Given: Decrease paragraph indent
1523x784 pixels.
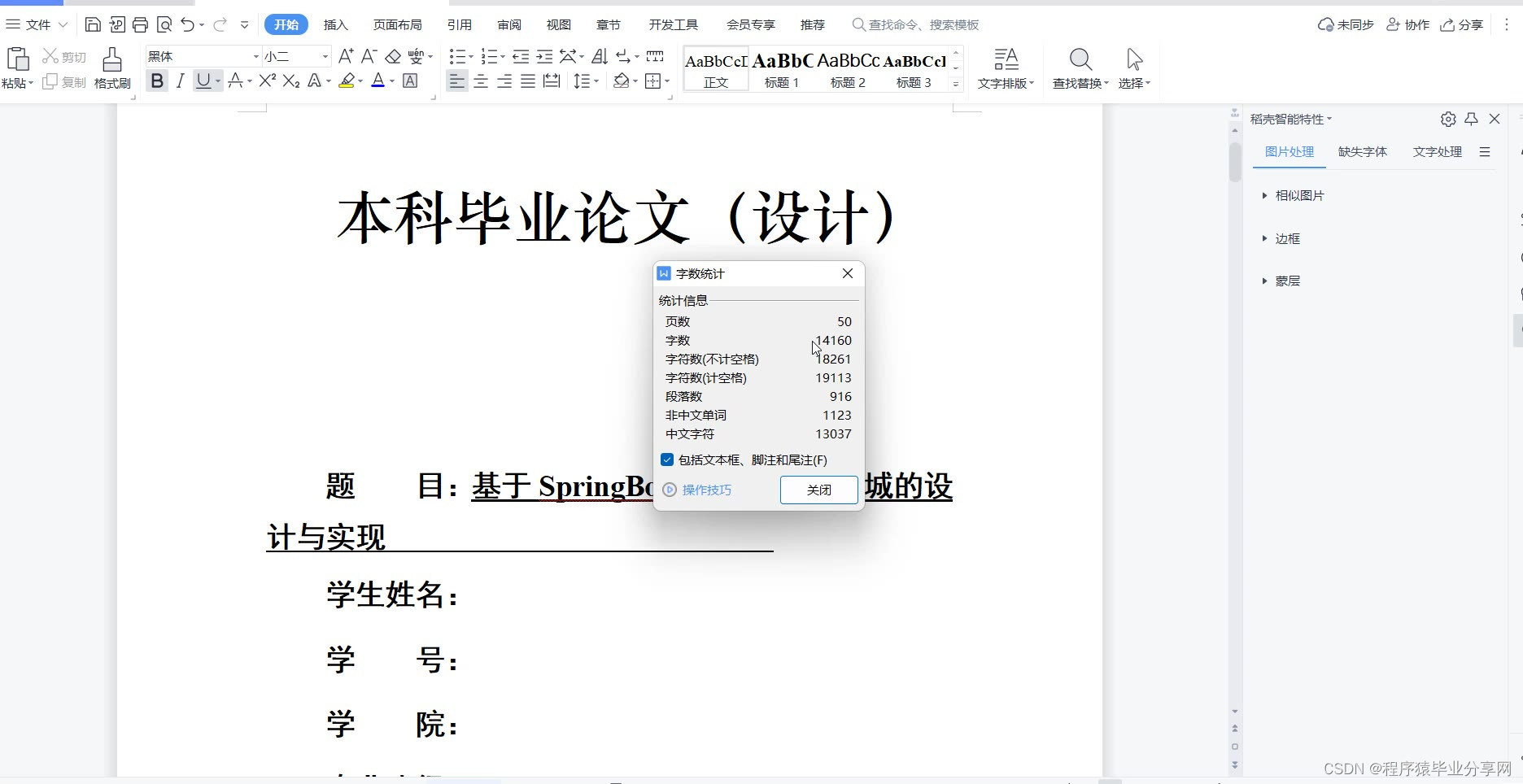Looking at the screenshot, I should point(521,56).
